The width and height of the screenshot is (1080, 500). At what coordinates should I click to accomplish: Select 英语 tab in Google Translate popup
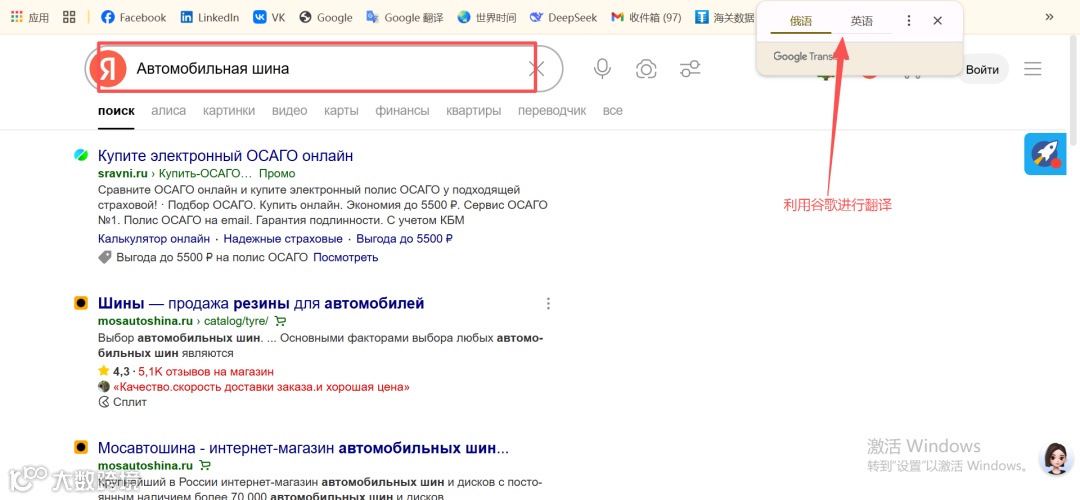pos(861,21)
